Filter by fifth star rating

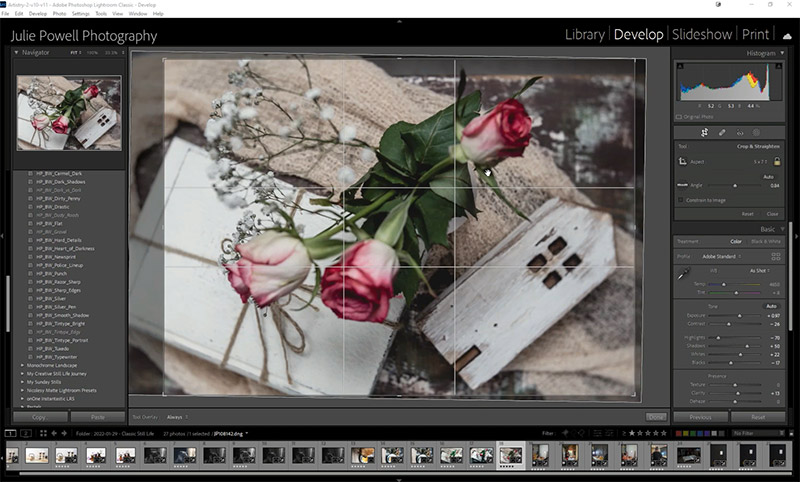pos(664,433)
